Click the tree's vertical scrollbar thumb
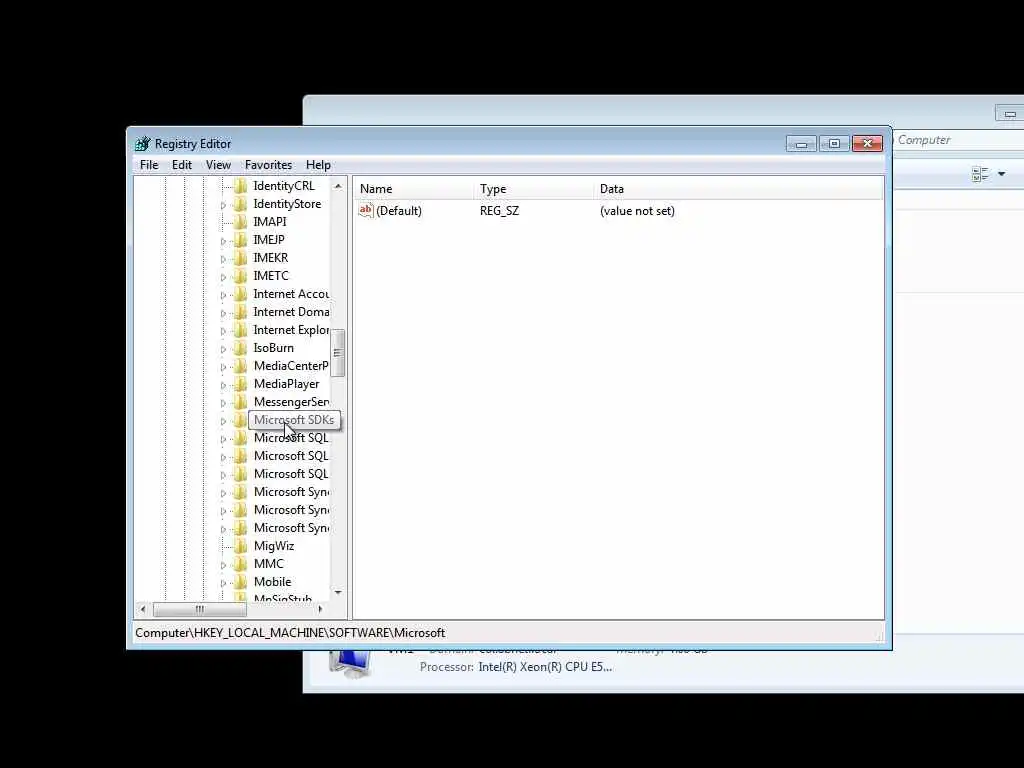Screen dimensions: 1024x768 click(x=338, y=353)
